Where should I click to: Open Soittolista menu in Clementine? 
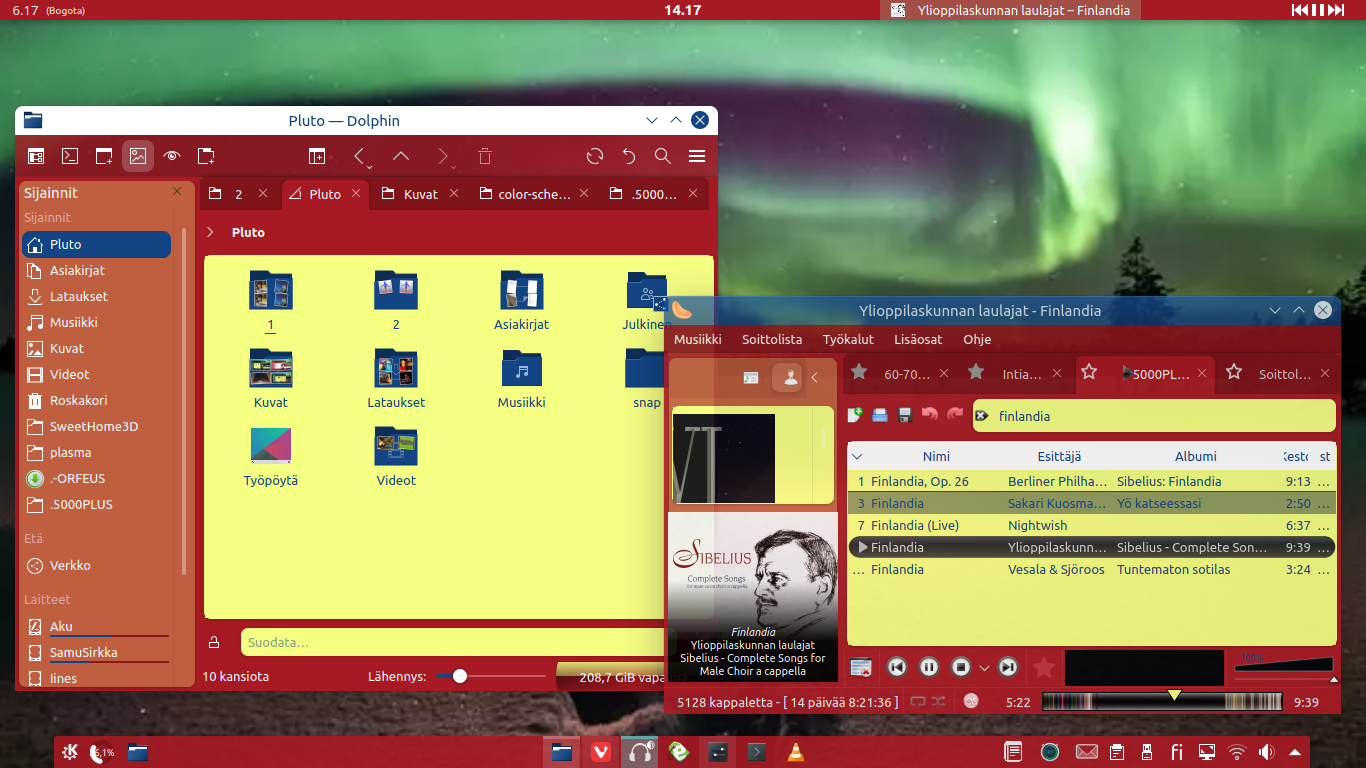(x=772, y=339)
